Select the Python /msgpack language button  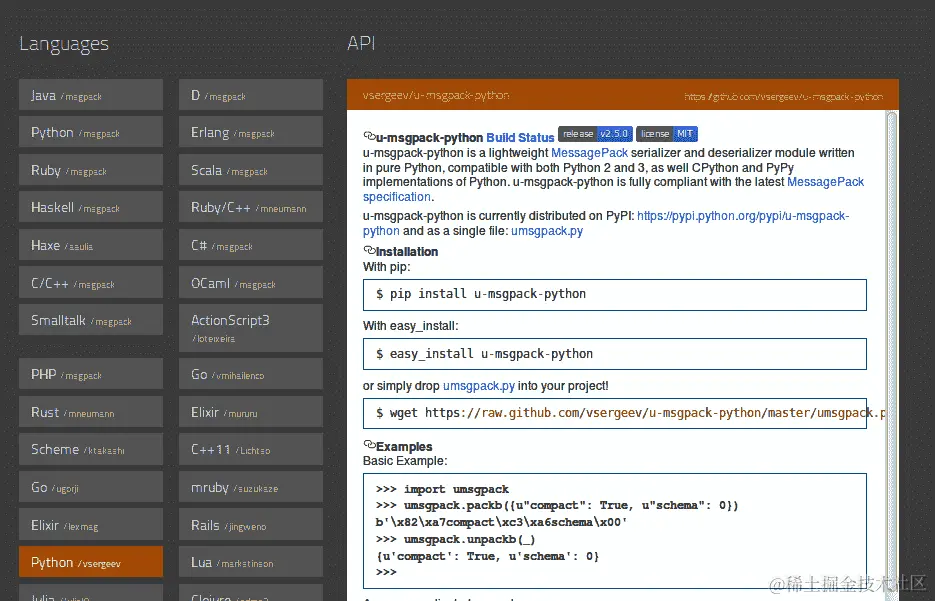[x=91, y=132]
